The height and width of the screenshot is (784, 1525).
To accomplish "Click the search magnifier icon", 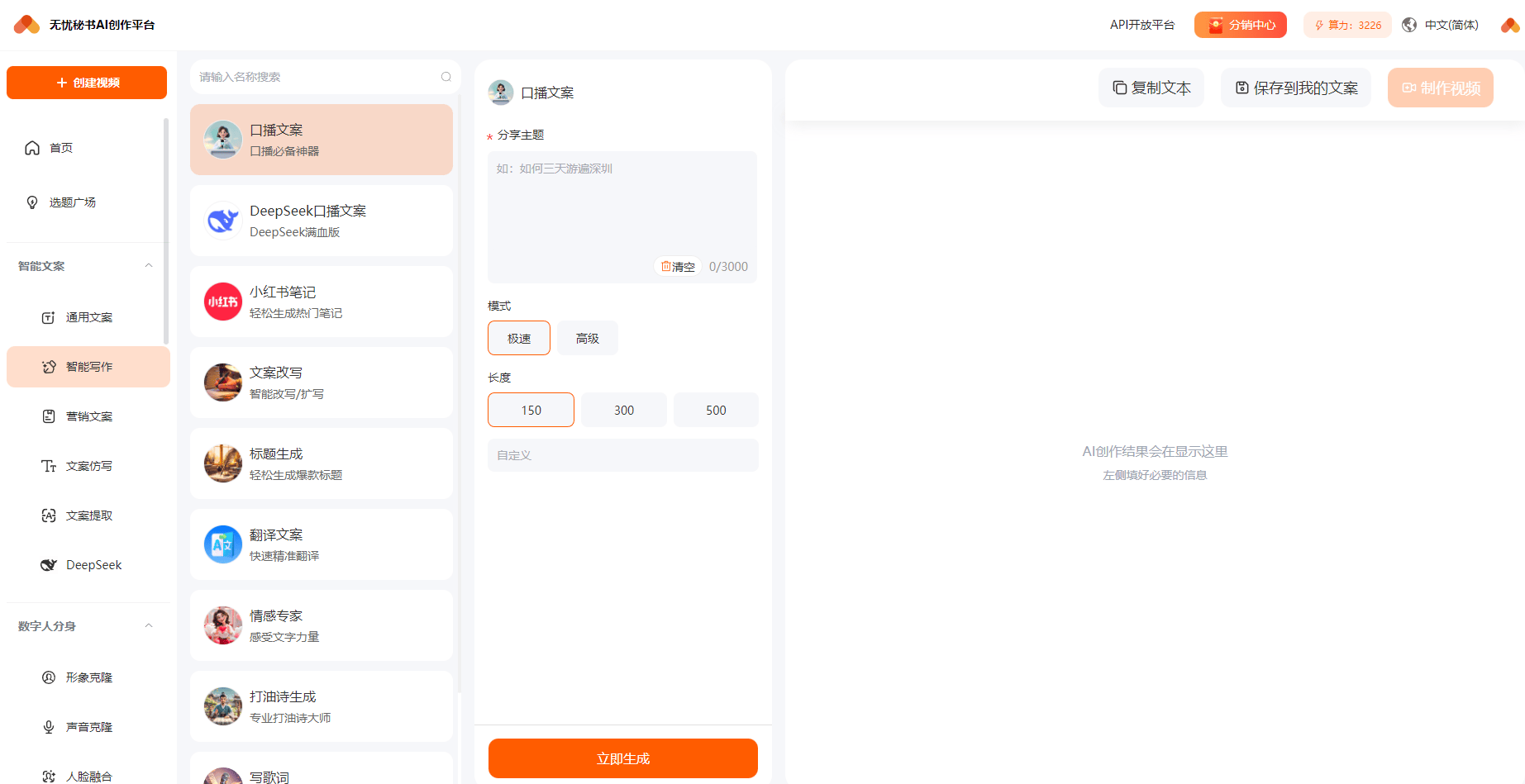I will coord(446,77).
